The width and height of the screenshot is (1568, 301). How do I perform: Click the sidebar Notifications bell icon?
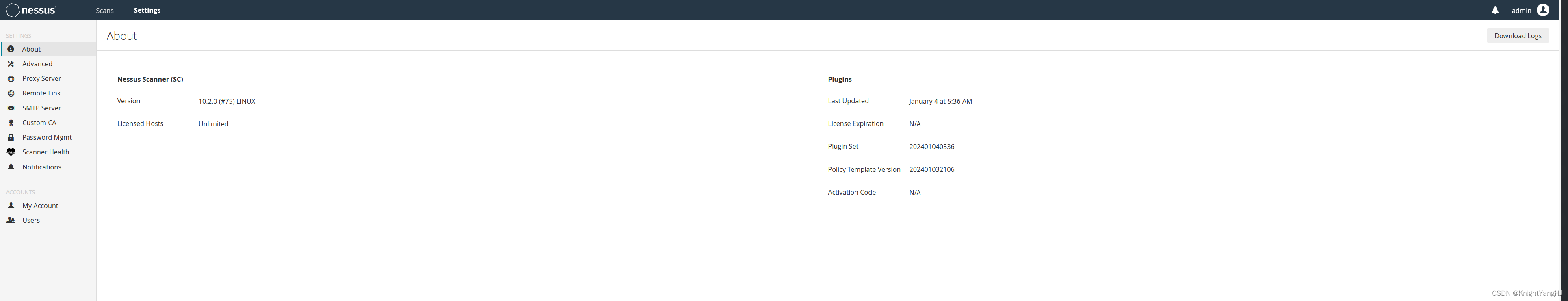[x=11, y=167]
